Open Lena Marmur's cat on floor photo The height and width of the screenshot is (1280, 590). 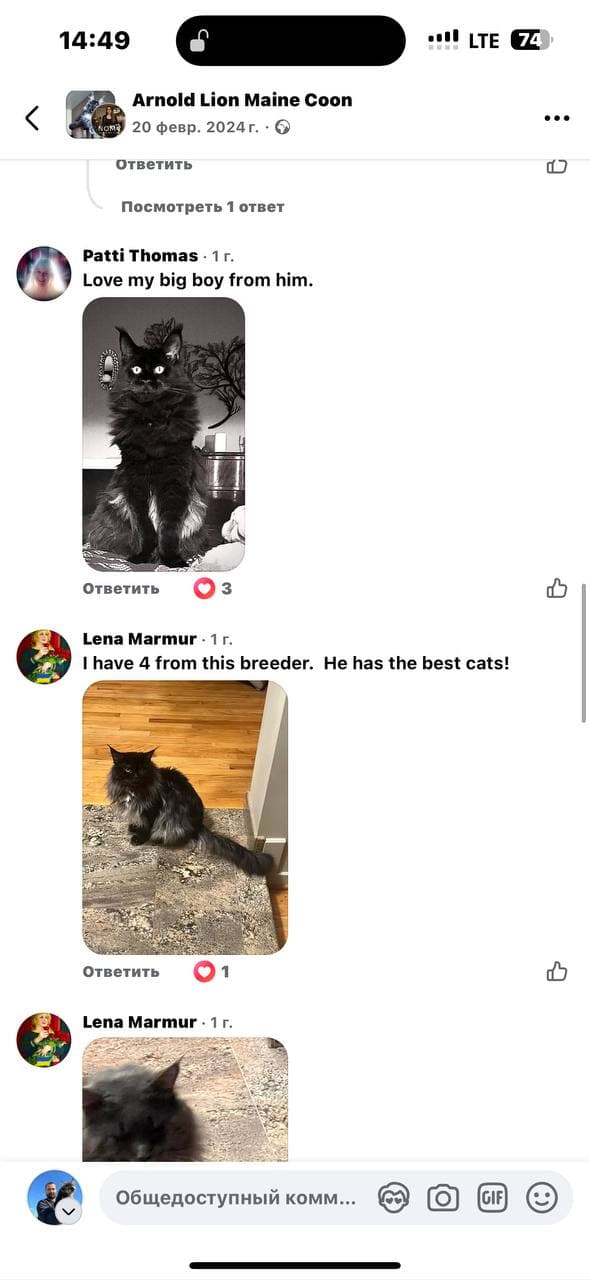coord(185,817)
